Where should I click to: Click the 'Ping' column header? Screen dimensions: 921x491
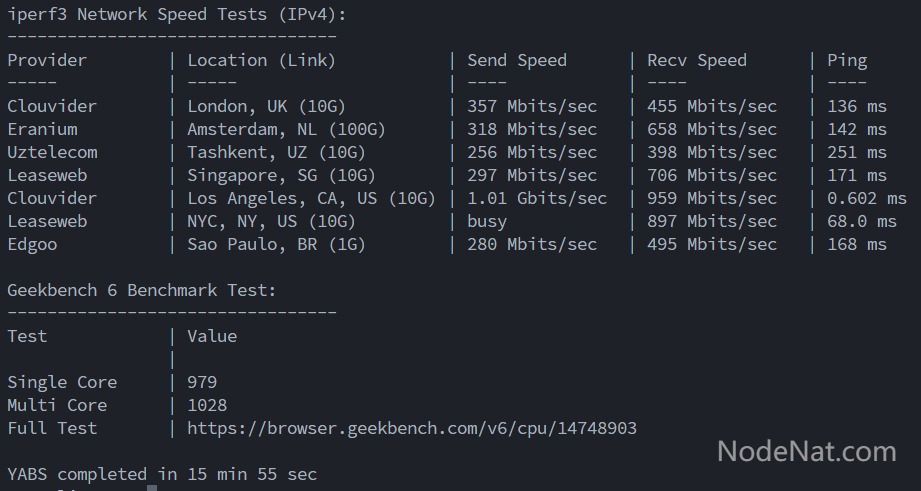point(846,60)
